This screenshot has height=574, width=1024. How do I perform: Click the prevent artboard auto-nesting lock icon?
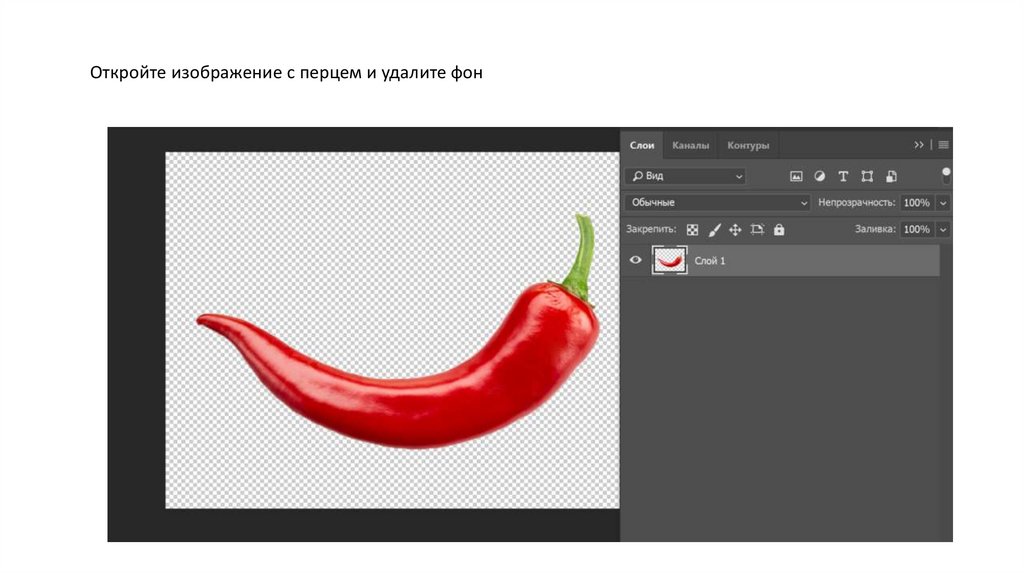(757, 229)
